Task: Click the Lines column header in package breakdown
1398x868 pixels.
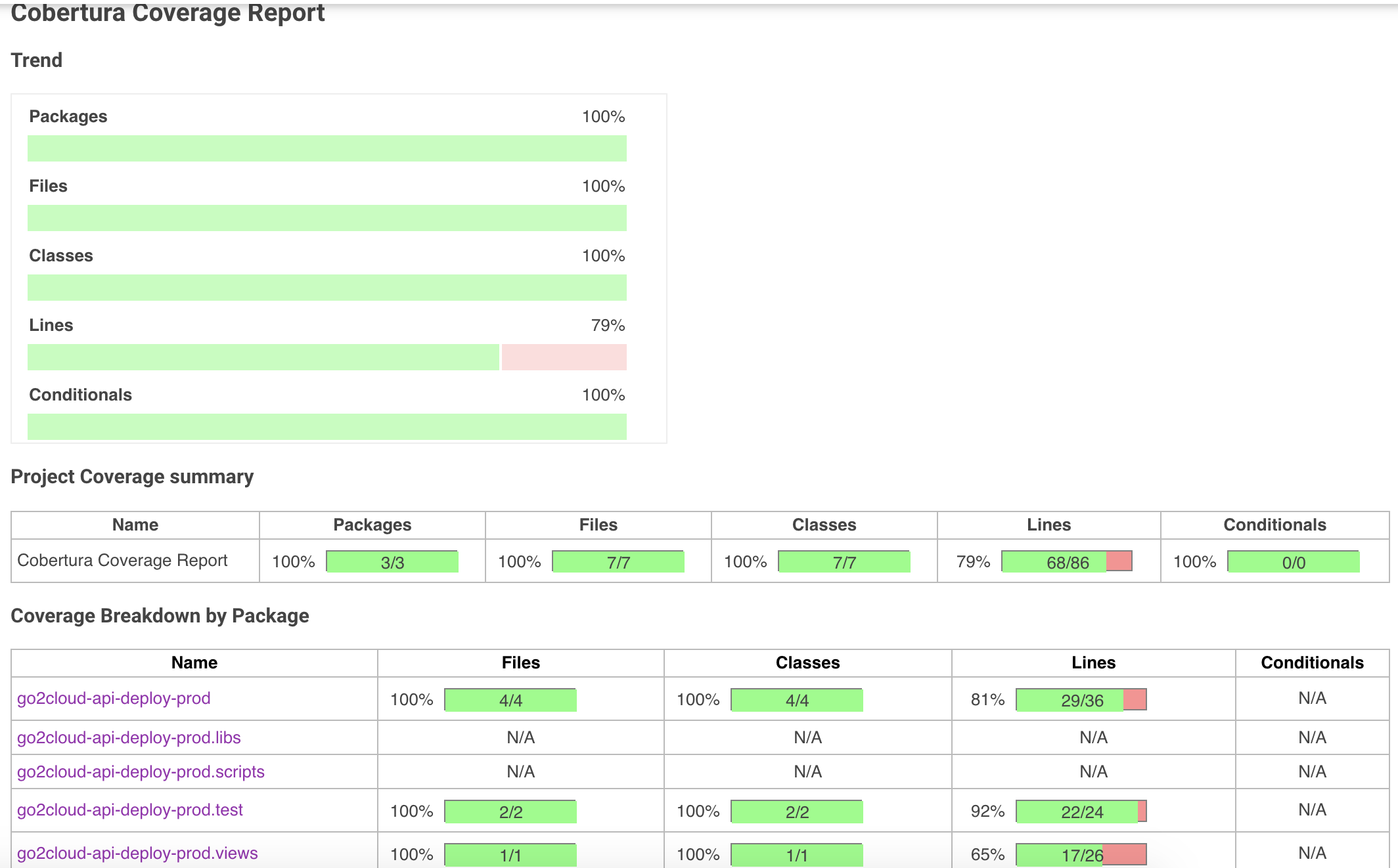Action: click(1093, 662)
